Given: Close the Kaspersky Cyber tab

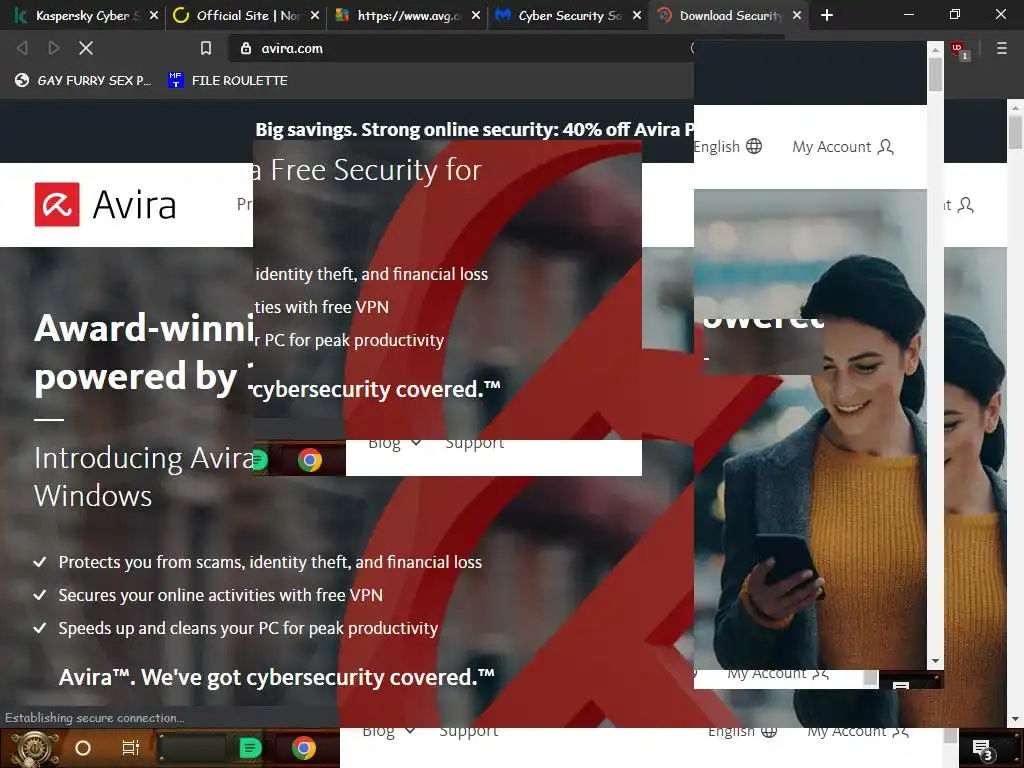Looking at the screenshot, I should click(153, 15).
